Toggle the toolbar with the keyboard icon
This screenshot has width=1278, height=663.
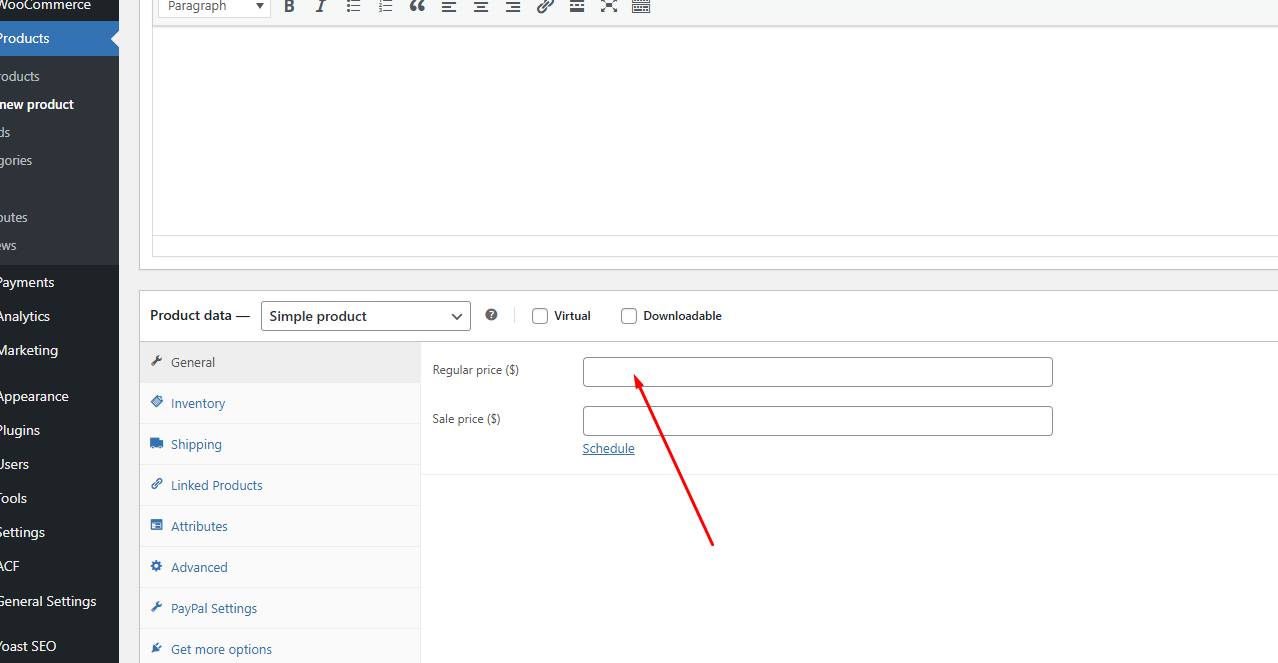pyautogui.click(x=641, y=7)
